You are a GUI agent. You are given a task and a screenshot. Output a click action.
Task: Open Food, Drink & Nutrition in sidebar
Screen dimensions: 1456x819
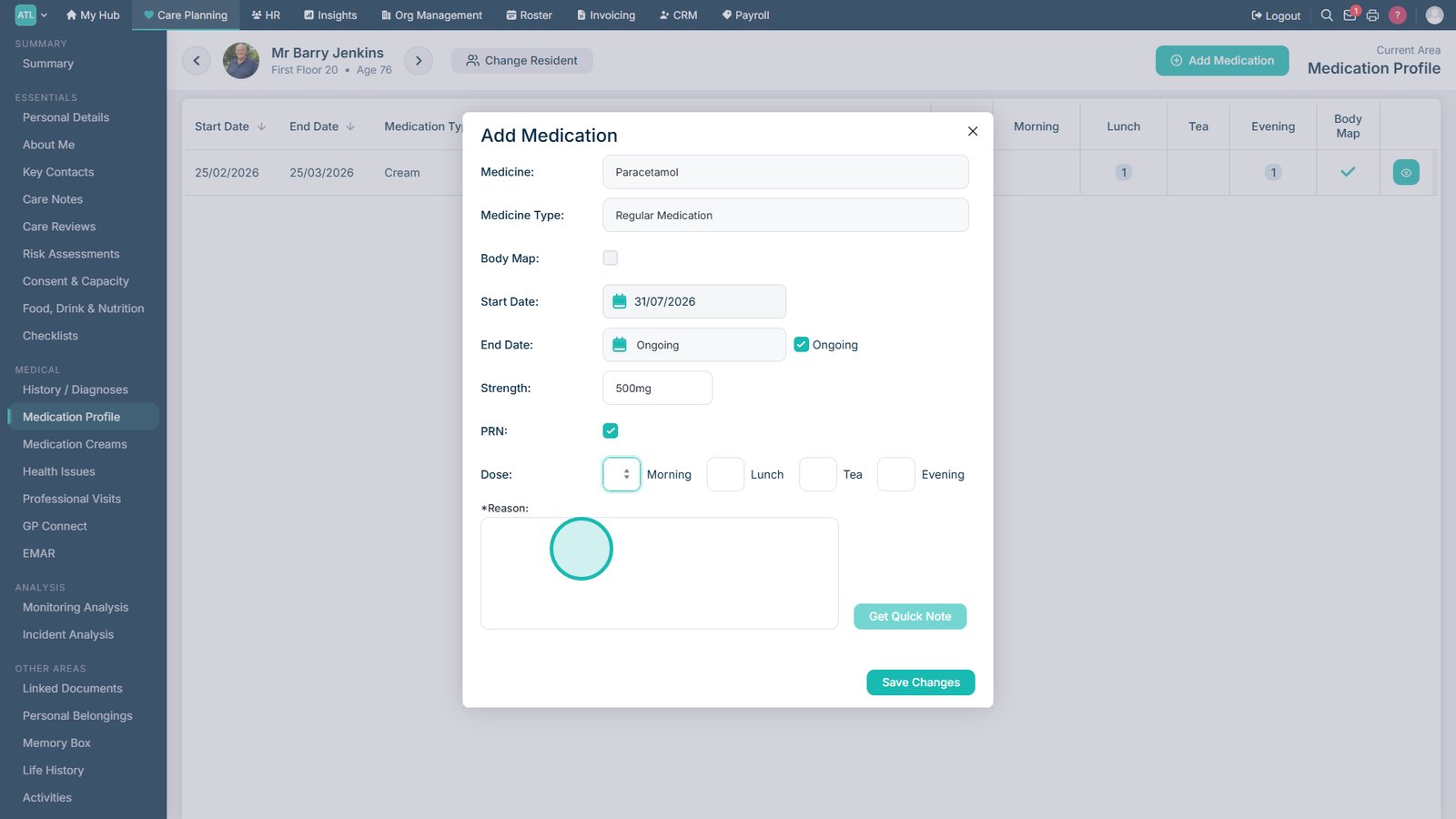click(84, 308)
